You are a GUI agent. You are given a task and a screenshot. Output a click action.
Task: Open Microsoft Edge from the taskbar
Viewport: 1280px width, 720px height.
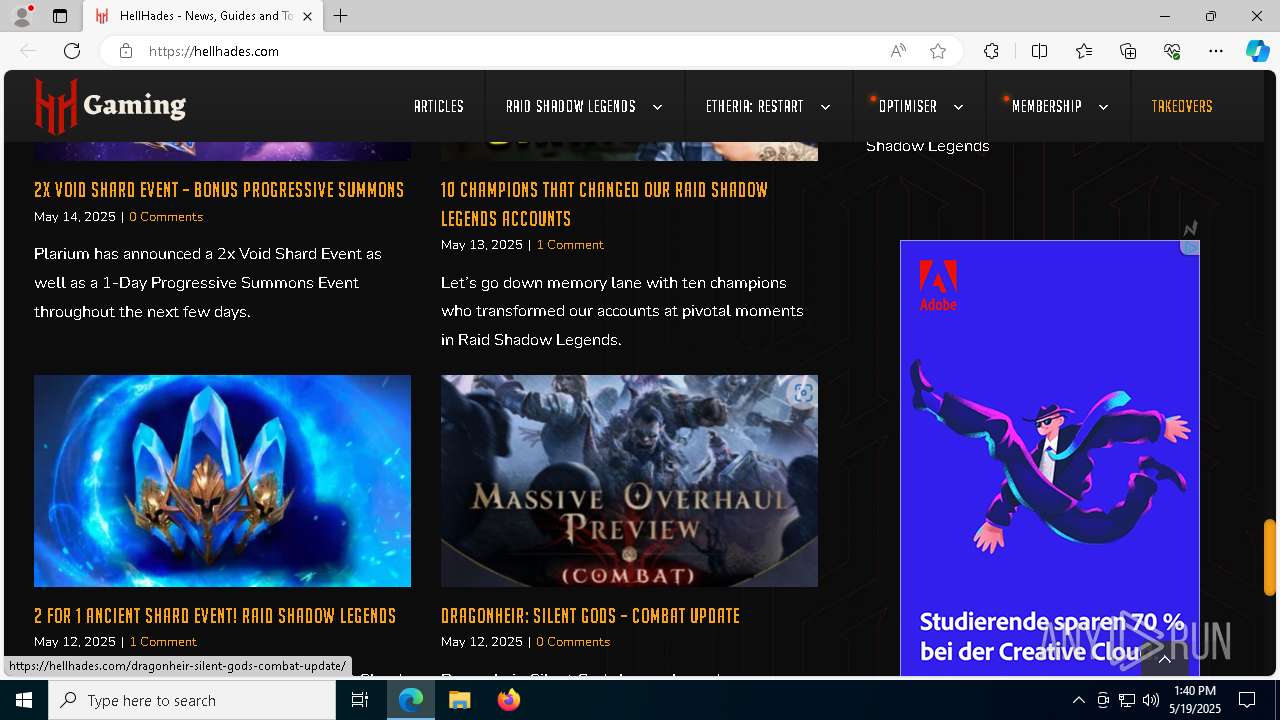click(411, 700)
